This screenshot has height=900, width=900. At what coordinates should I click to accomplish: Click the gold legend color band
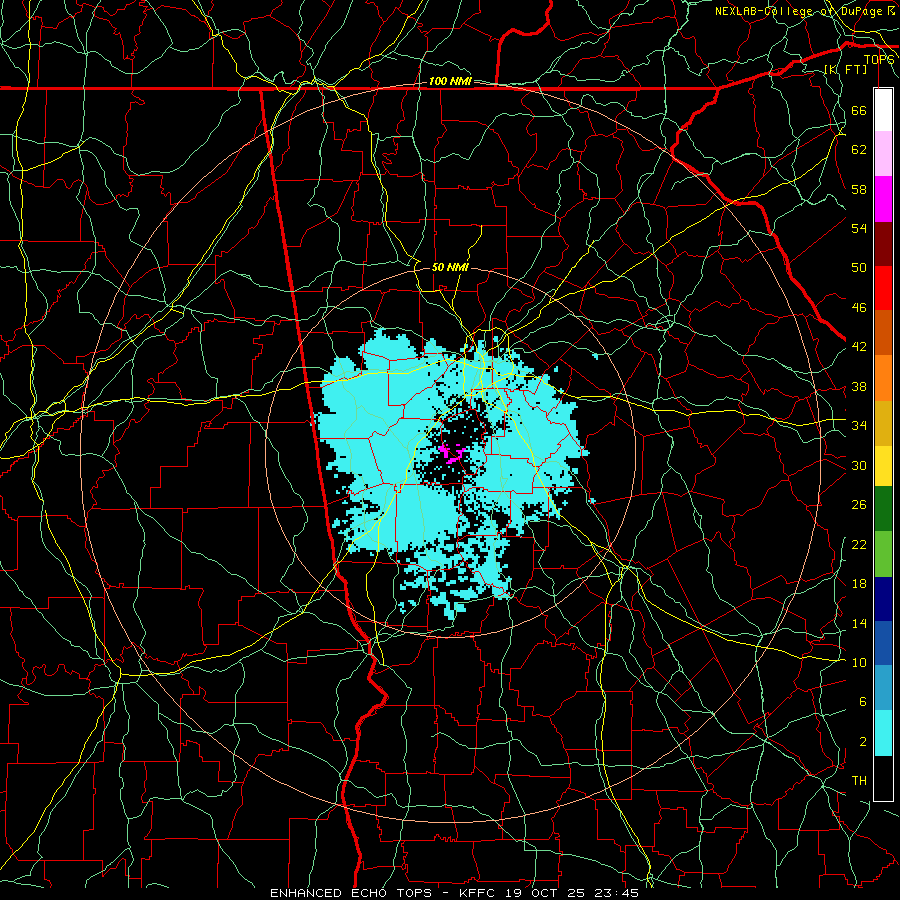tap(883, 423)
